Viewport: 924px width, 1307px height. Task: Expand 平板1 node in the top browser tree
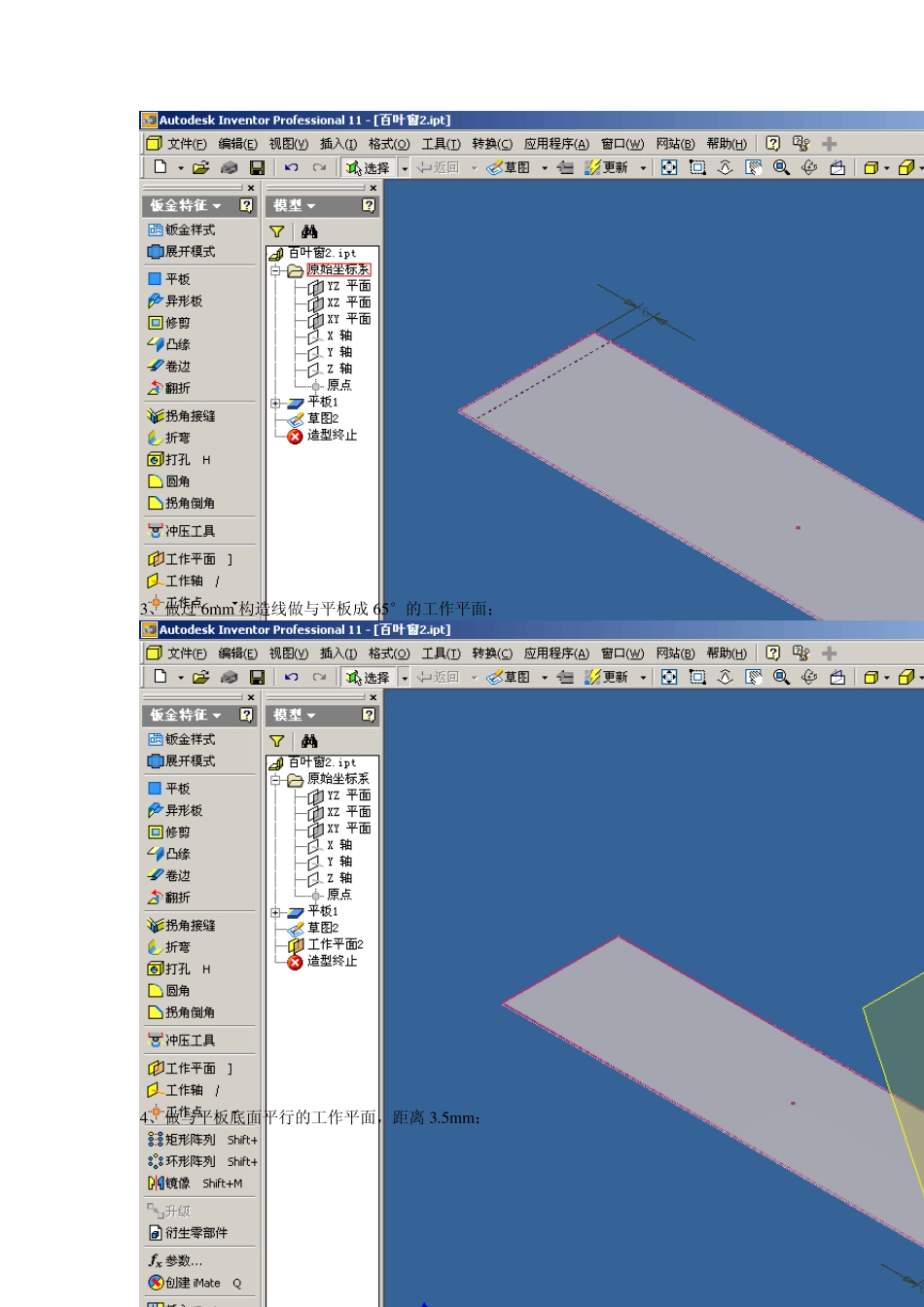[x=275, y=402]
